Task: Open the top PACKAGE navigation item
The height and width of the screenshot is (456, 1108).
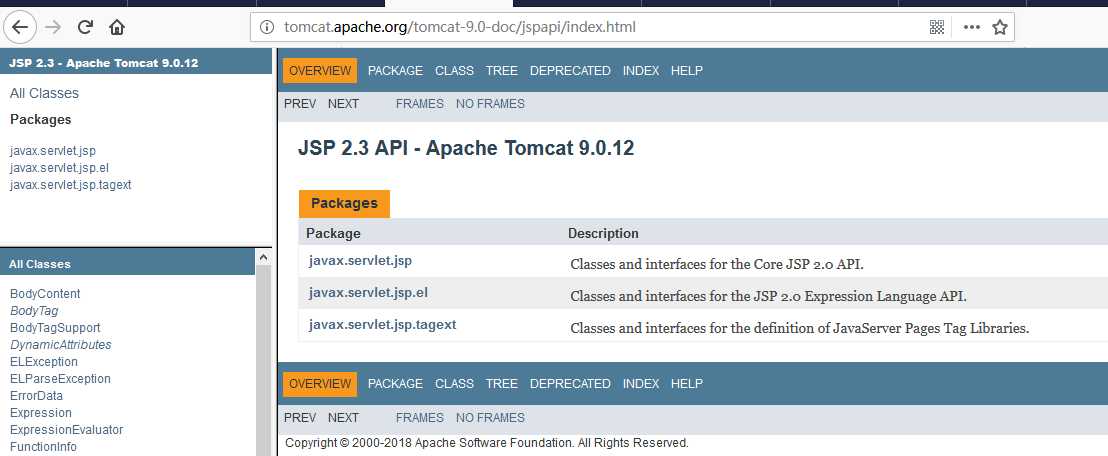Action: point(395,71)
